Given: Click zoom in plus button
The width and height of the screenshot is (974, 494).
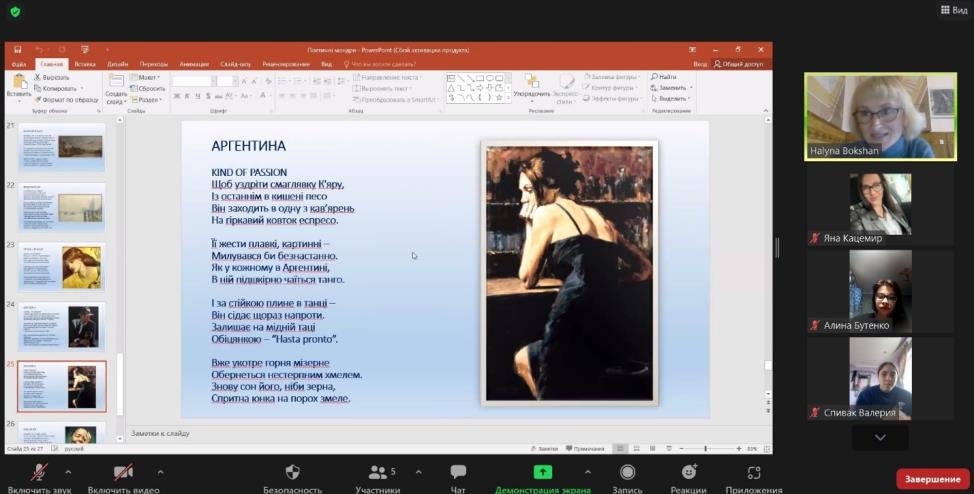Looking at the screenshot, I should [739, 448].
